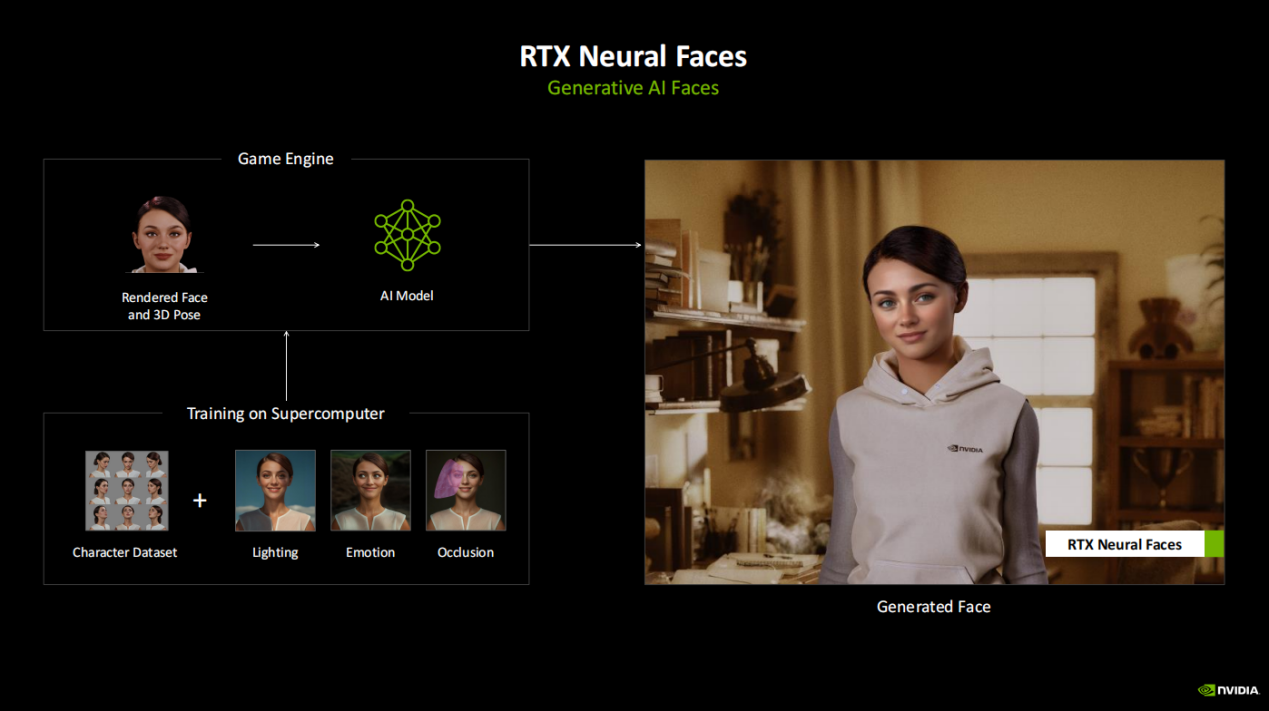This screenshot has width=1269, height=711.
Task: Click the Game Engine box heading
Action: point(286,159)
